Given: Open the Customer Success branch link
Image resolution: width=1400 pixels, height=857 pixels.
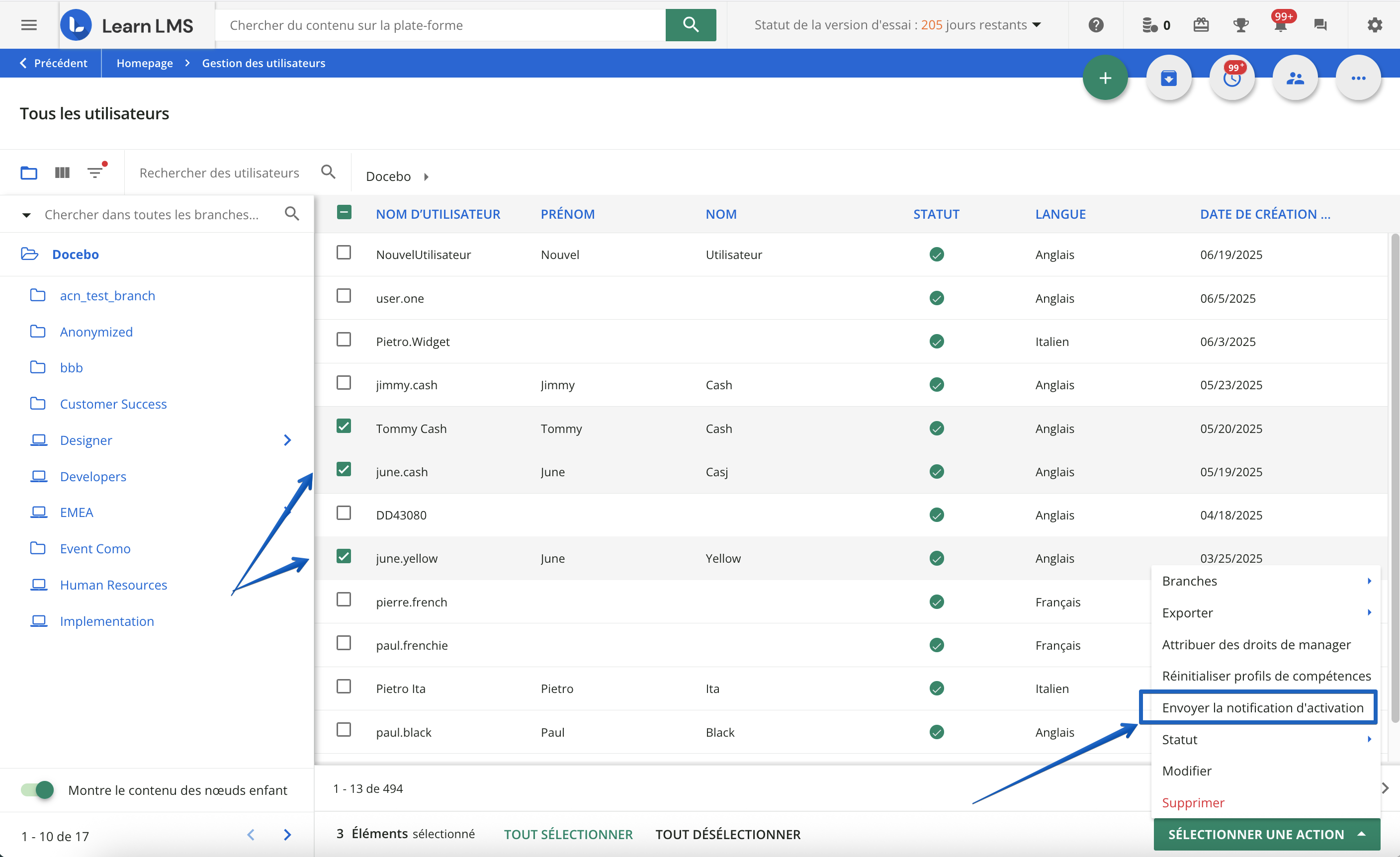Looking at the screenshot, I should click(113, 404).
